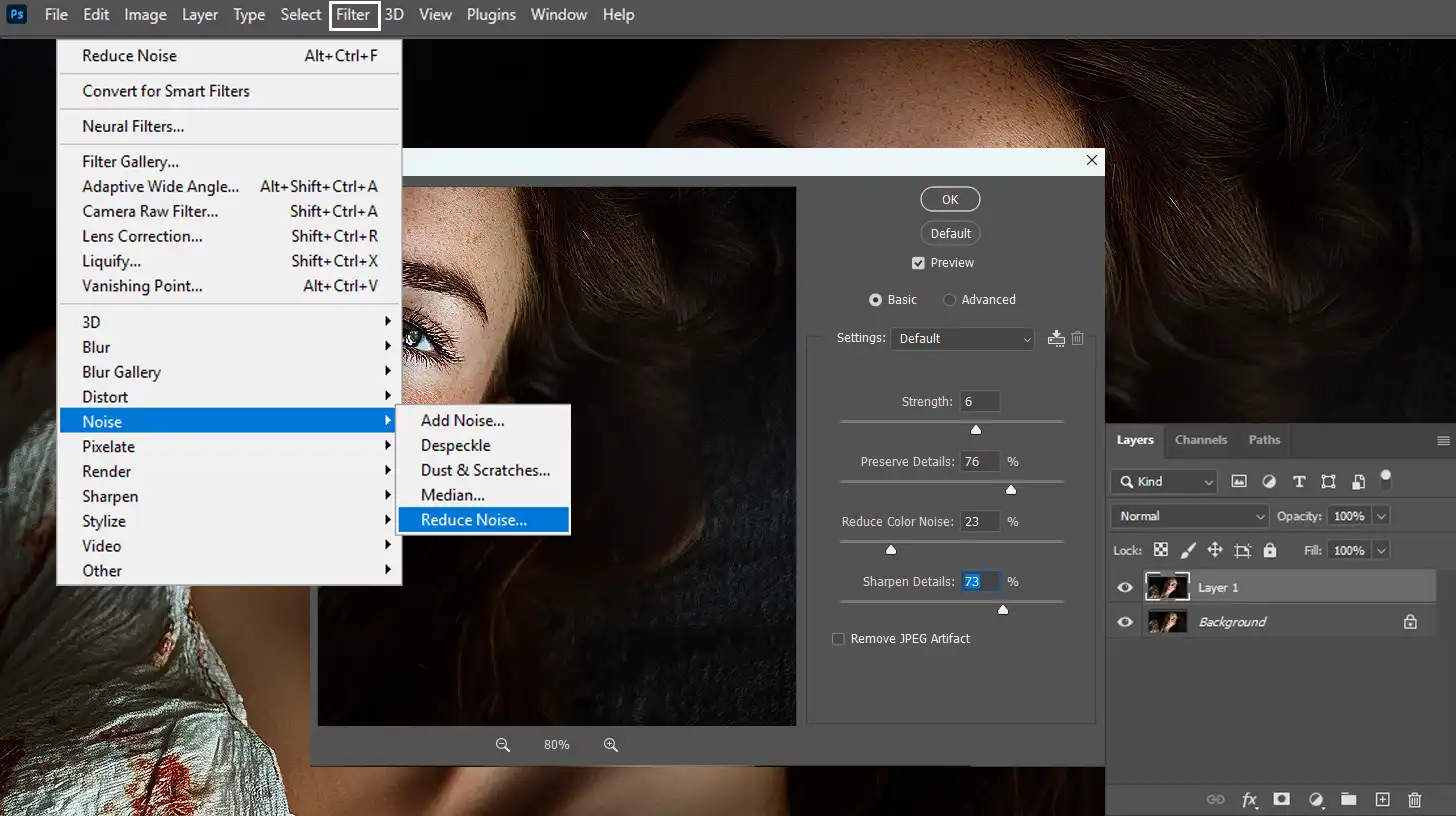Create a new group folder icon
Viewport: 1456px width, 816px height.
click(x=1349, y=799)
